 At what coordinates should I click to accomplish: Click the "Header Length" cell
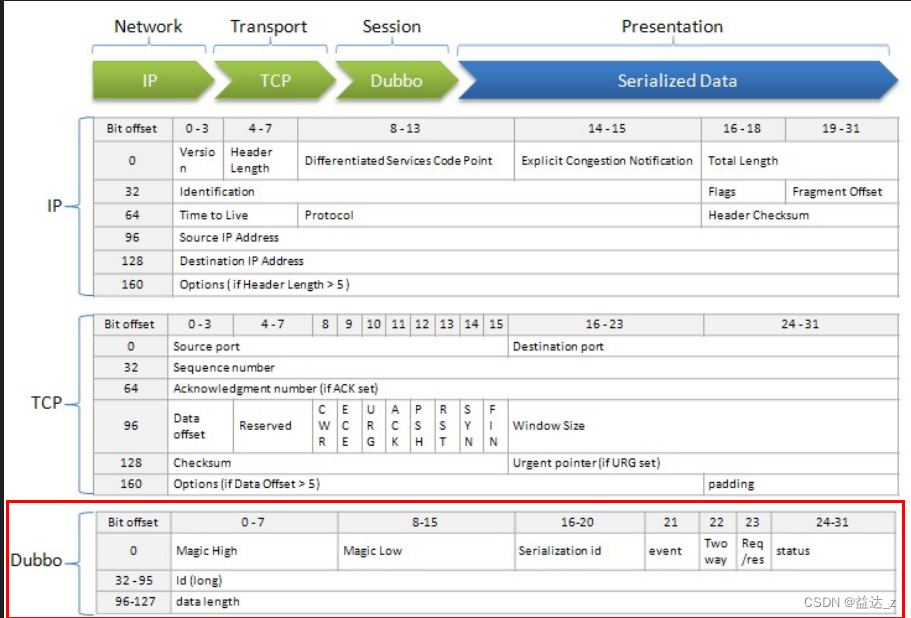[x=260, y=160]
